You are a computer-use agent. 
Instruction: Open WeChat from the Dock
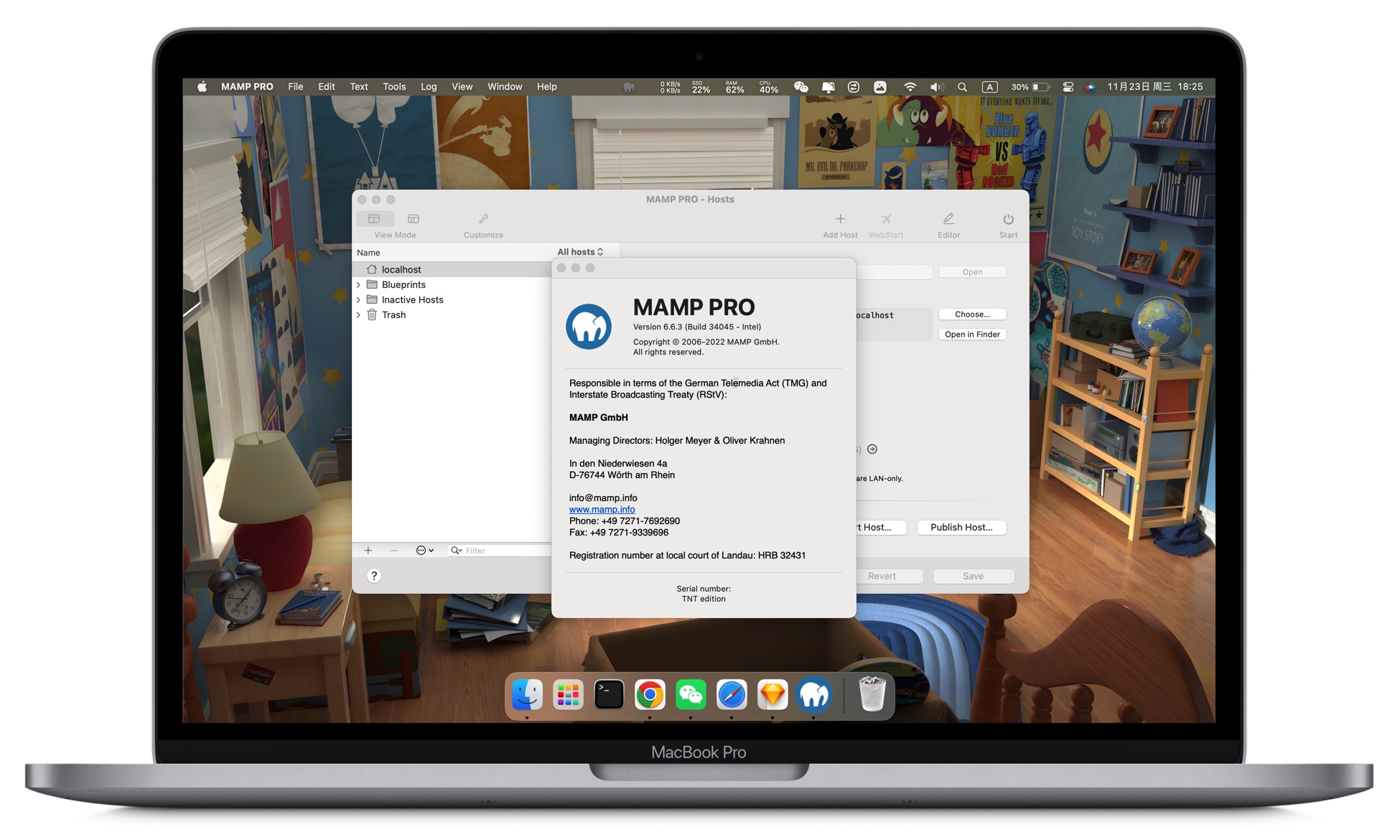coord(691,694)
